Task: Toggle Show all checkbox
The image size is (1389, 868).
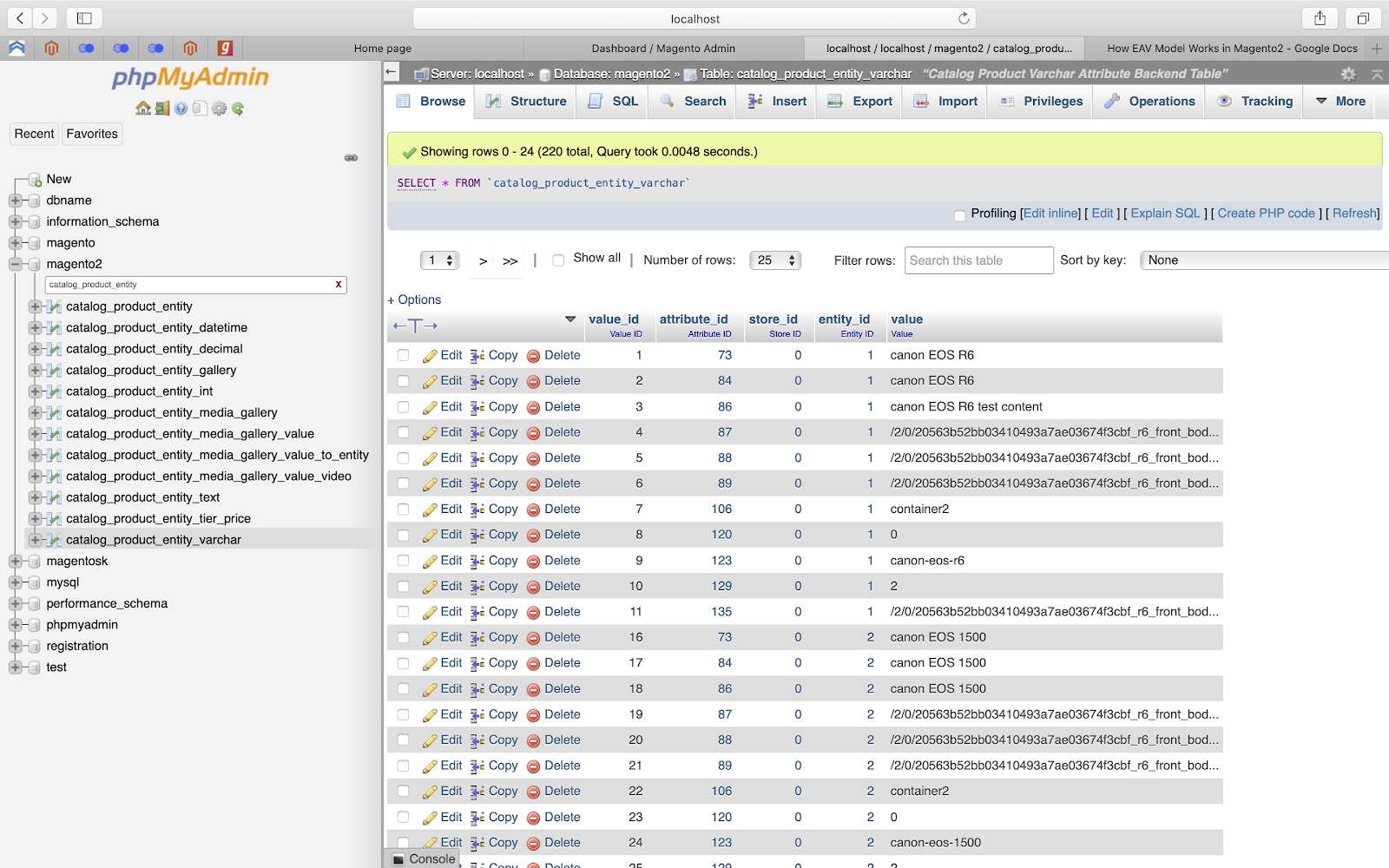Action: 558,260
